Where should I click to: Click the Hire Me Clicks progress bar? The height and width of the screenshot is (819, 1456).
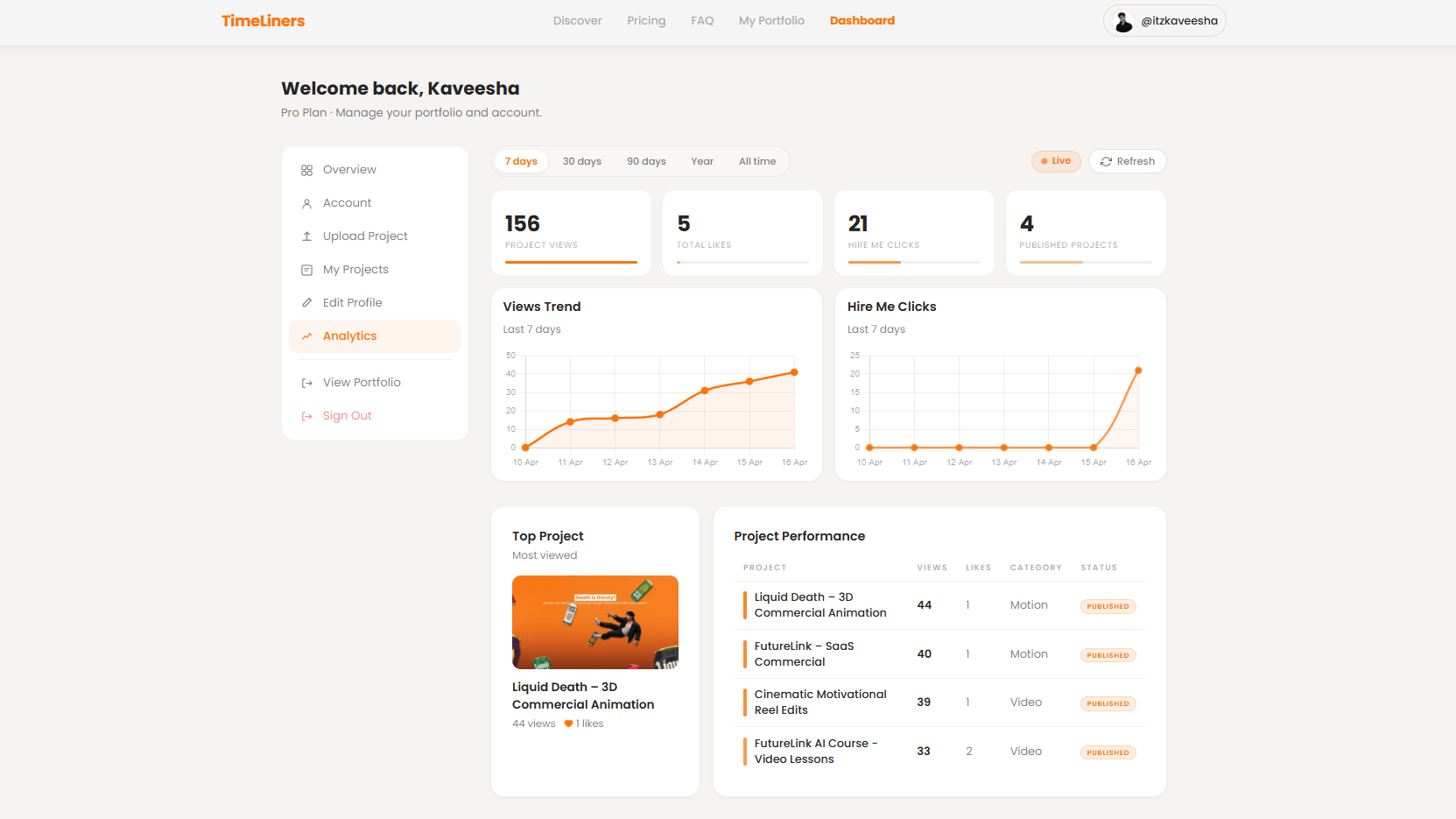click(914, 262)
